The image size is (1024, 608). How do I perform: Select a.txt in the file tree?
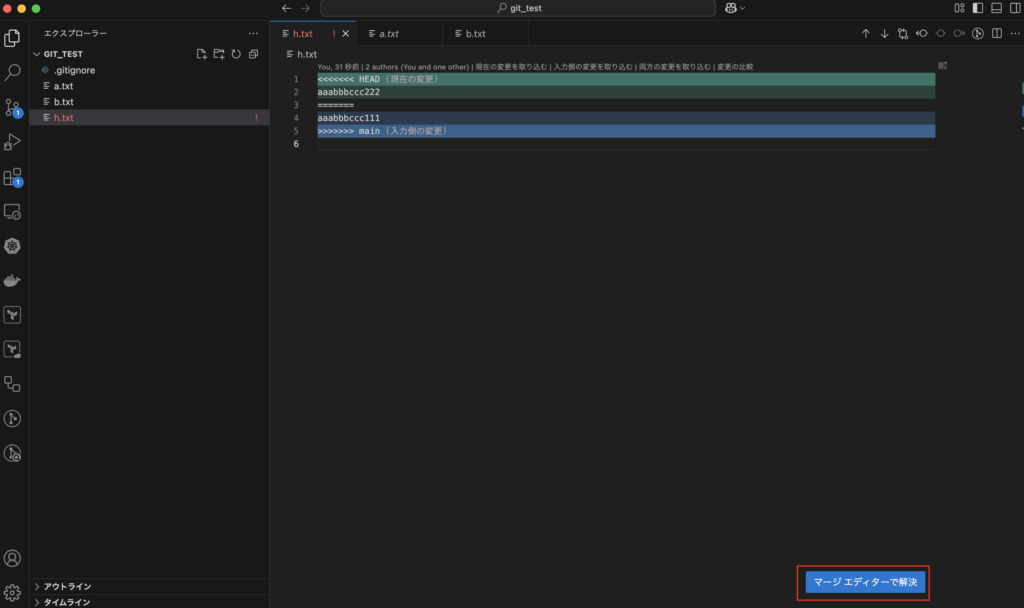pos(150,86)
